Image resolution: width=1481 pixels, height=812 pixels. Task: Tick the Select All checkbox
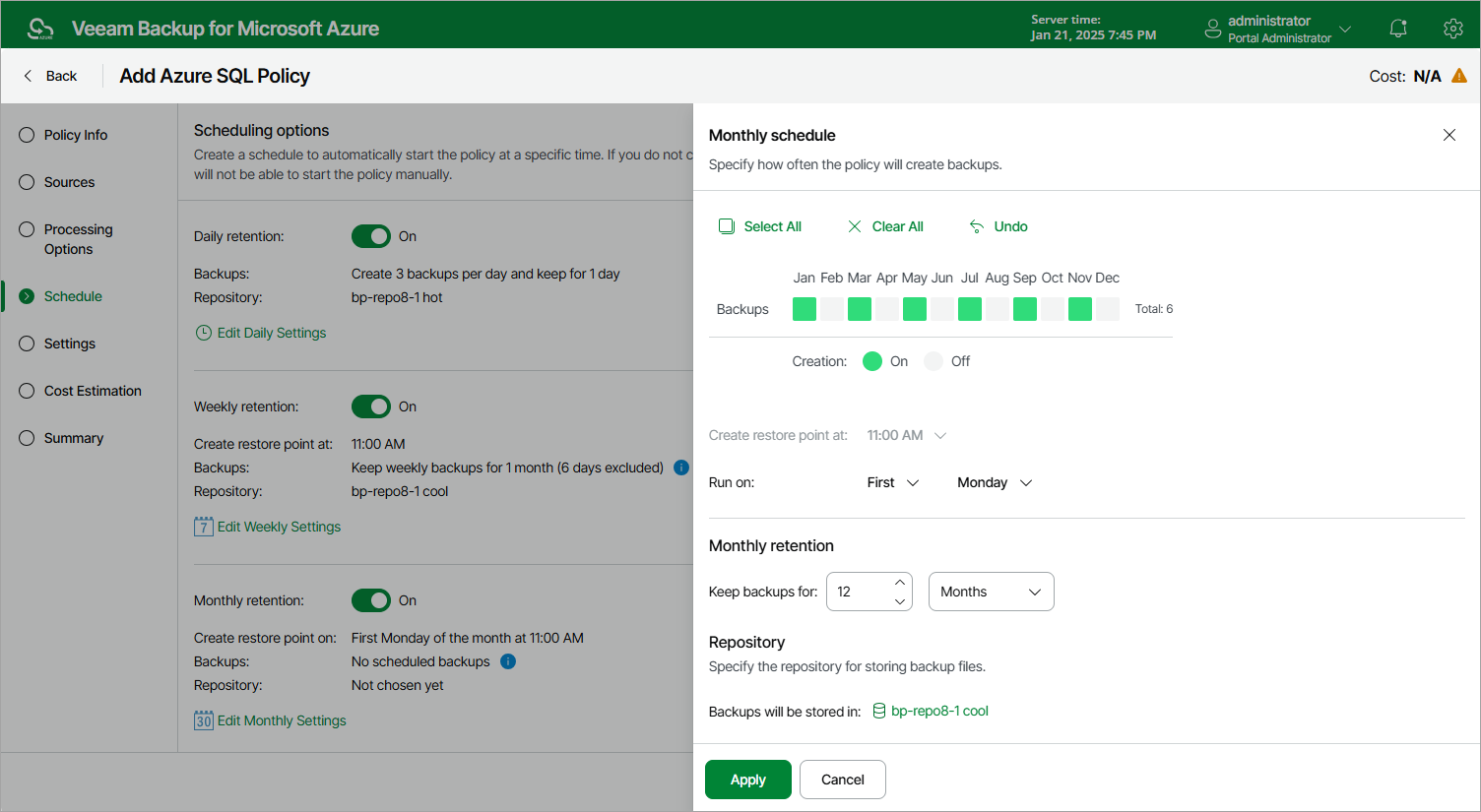click(x=727, y=226)
